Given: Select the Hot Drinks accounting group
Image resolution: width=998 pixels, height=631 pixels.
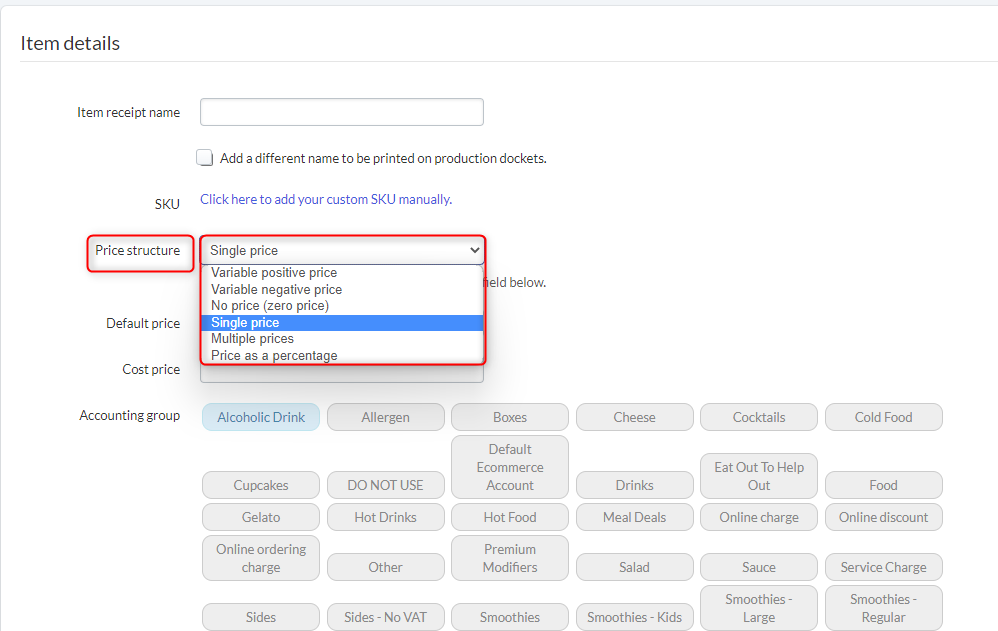Looking at the screenshot, I should (x=385, y=517).
